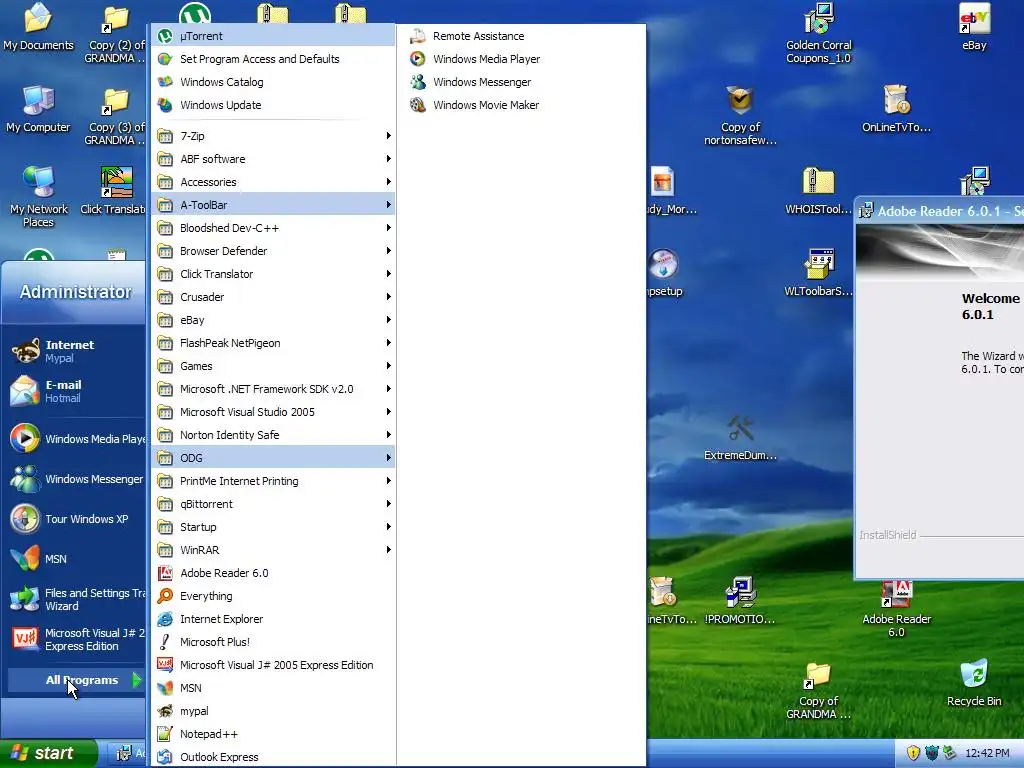Open the Crusader menu folder
Viewport: 1024px width, 768px height.
coord(273,296)
